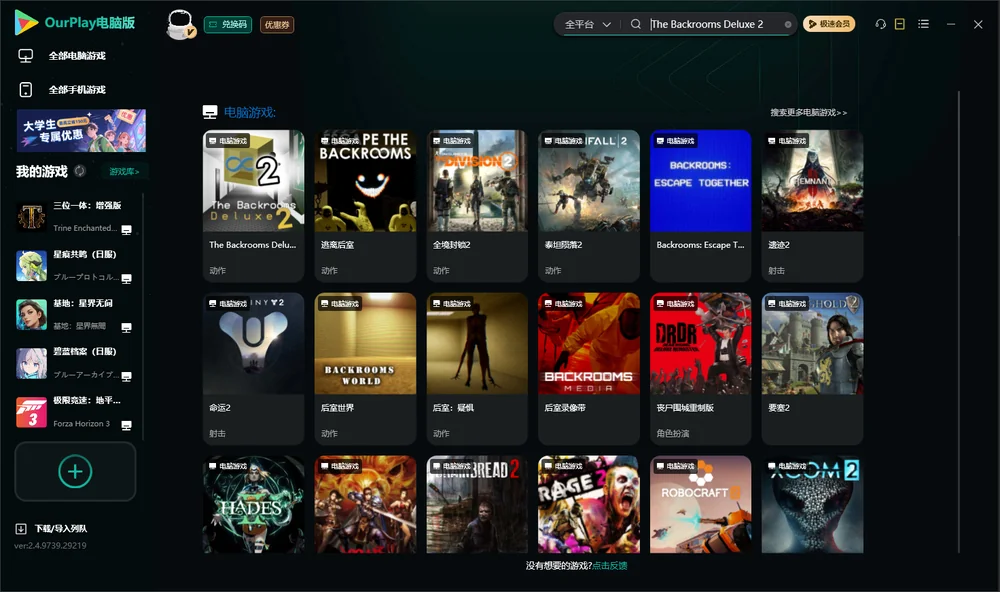Click the bookmark panel icon in the title bar
The width and height of the screenshot is (1000, 592).
pos(899,24)
